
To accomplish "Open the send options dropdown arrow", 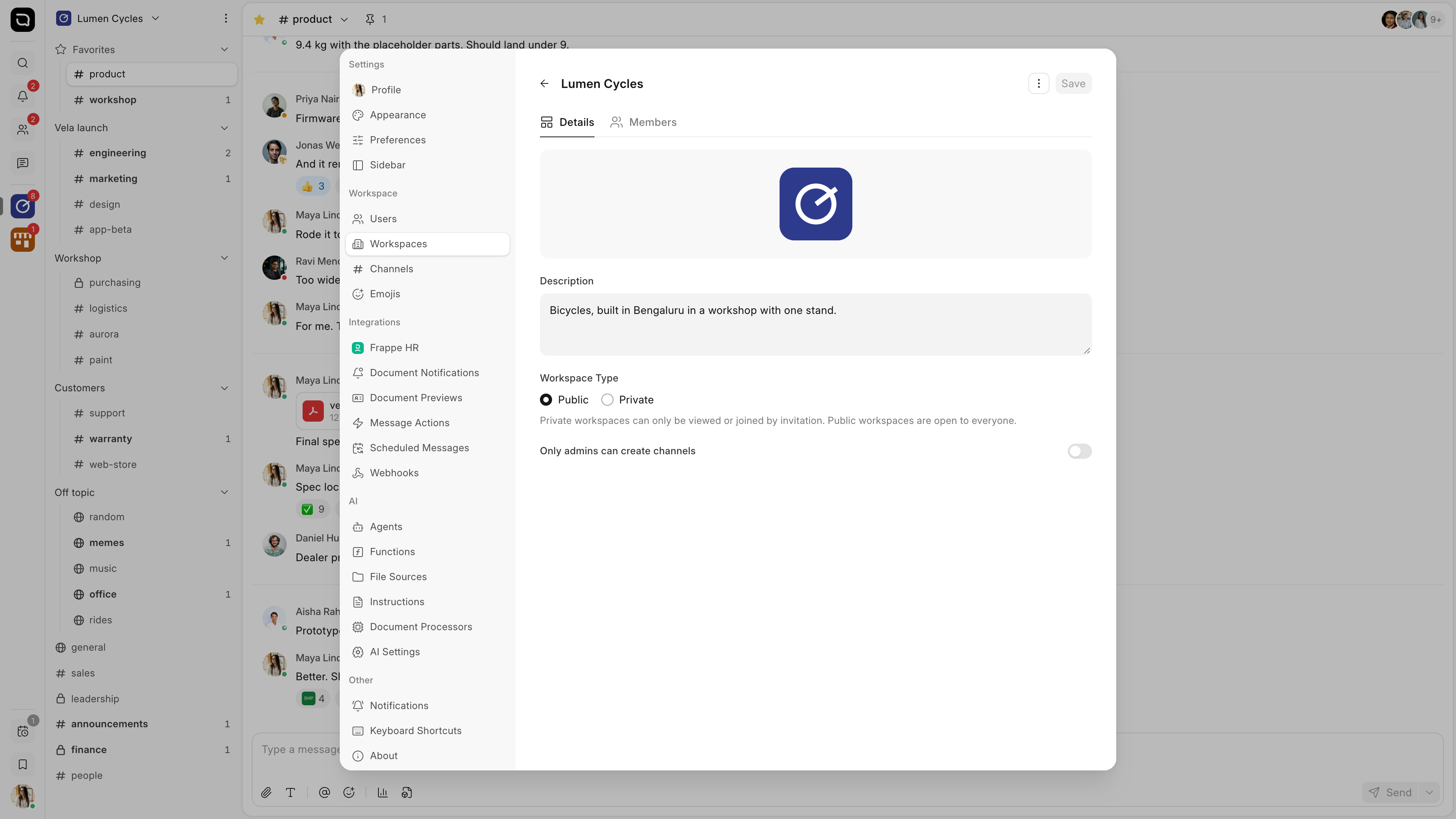I will point(1429,792).
